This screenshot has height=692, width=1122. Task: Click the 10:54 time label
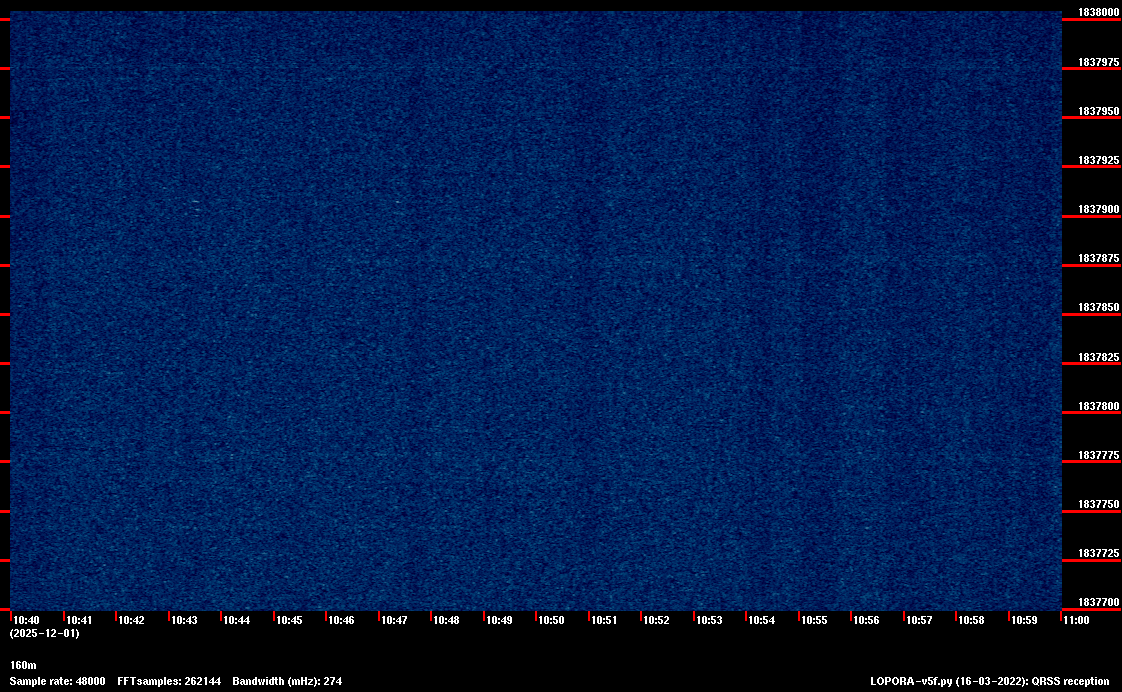(x=761, y=620)
